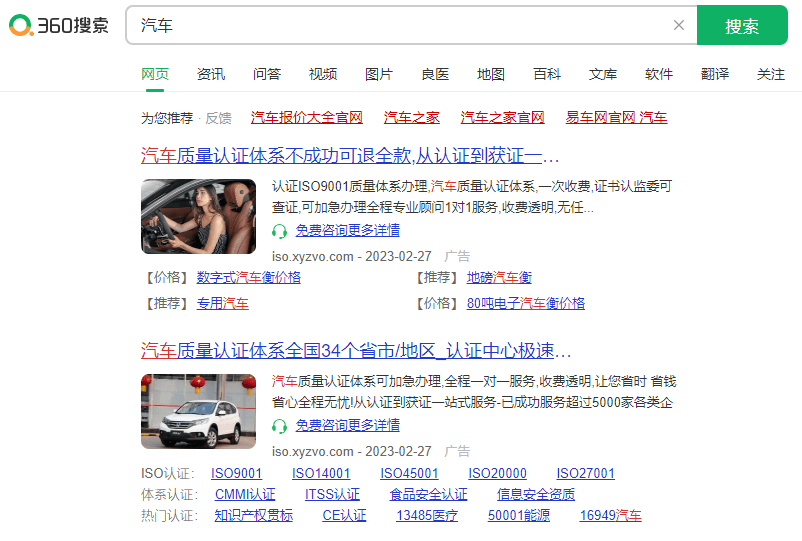
Task: Open the ISO45001 link
Action: [x=409, y=474]
